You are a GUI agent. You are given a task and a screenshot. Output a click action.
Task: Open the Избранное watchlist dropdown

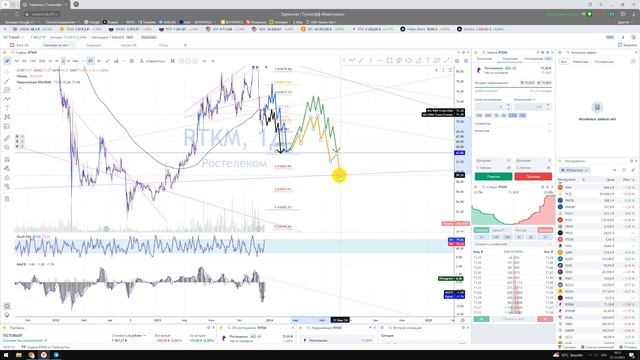point(575,170)
